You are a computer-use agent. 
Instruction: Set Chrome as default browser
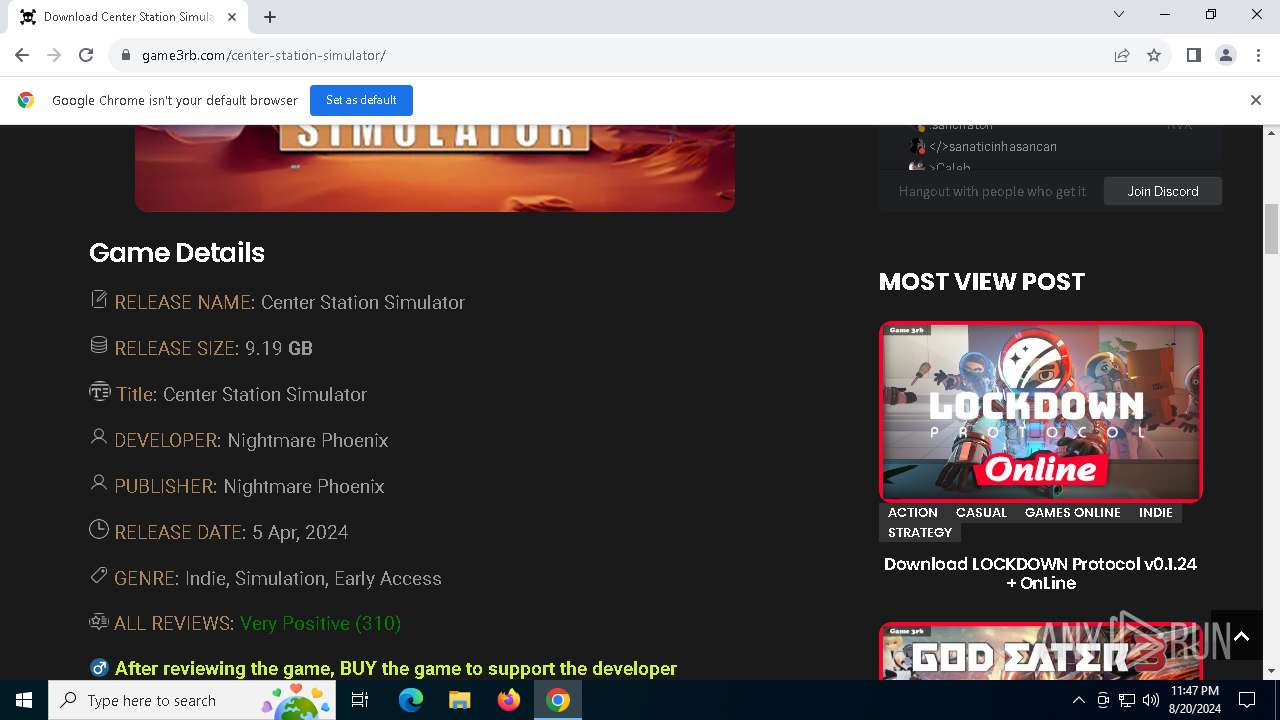(361, 100)
